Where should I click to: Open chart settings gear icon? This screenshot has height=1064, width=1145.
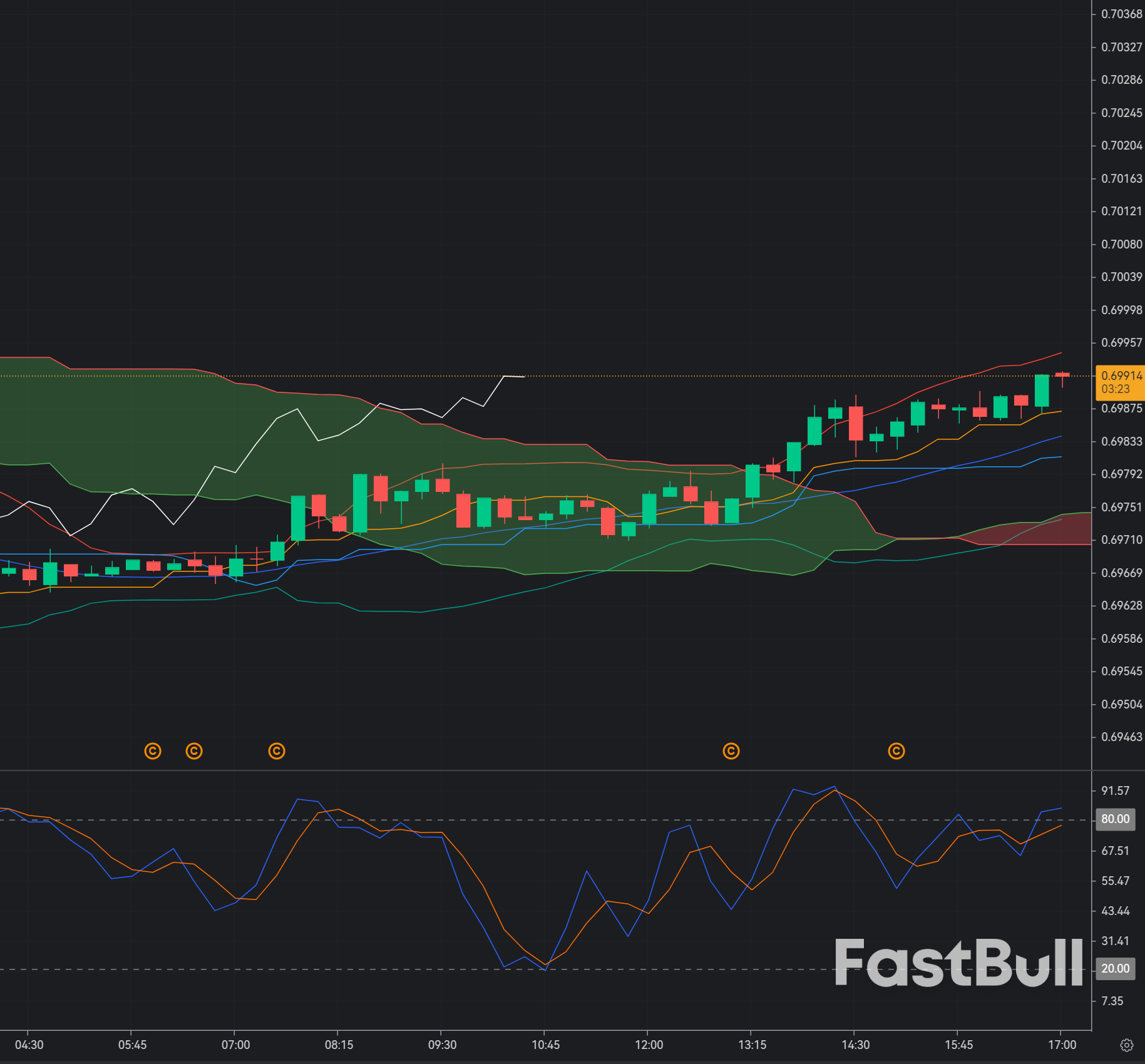coord(1126,1045)
